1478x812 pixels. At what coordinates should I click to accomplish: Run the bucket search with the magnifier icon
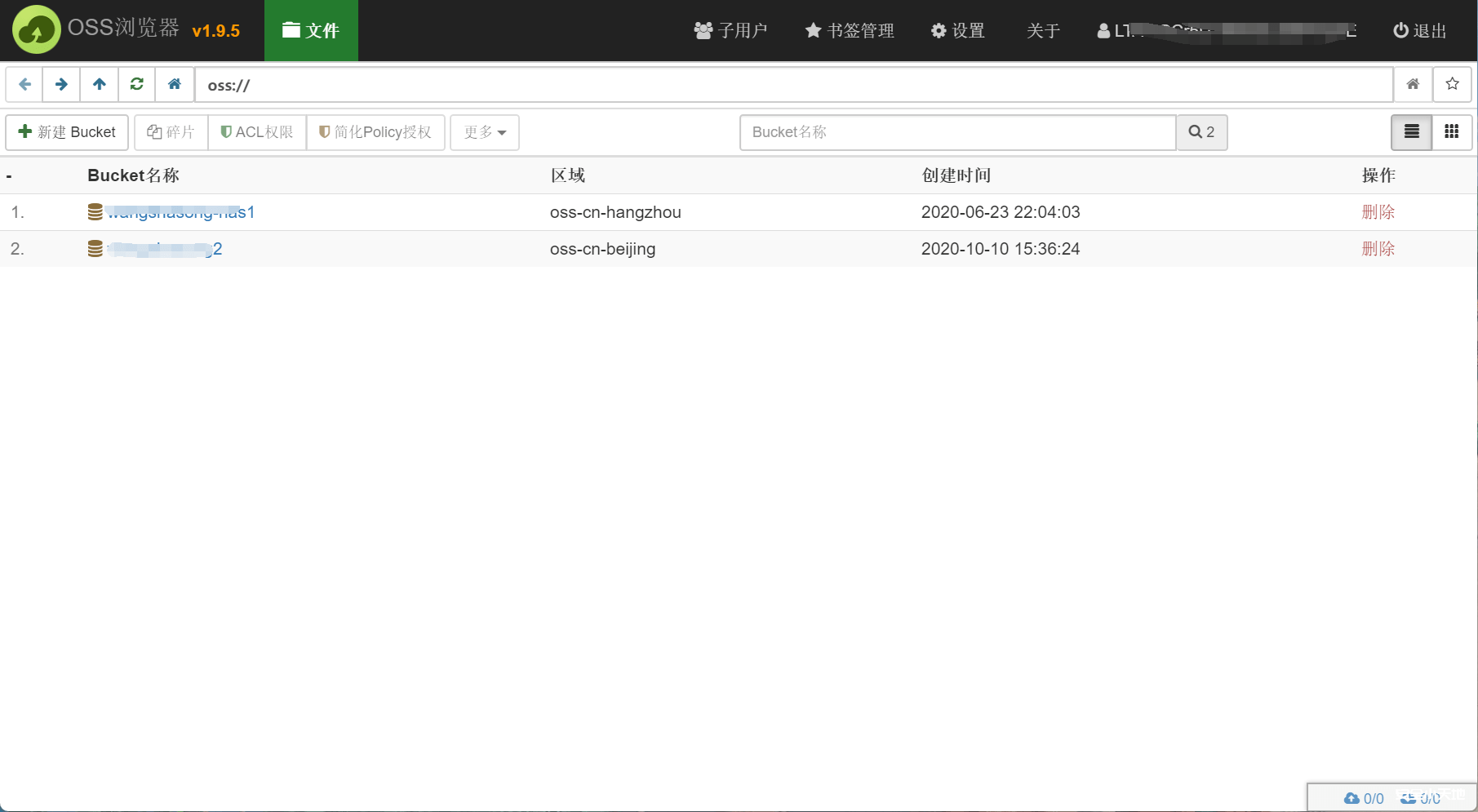click(x=1201, y=131)
